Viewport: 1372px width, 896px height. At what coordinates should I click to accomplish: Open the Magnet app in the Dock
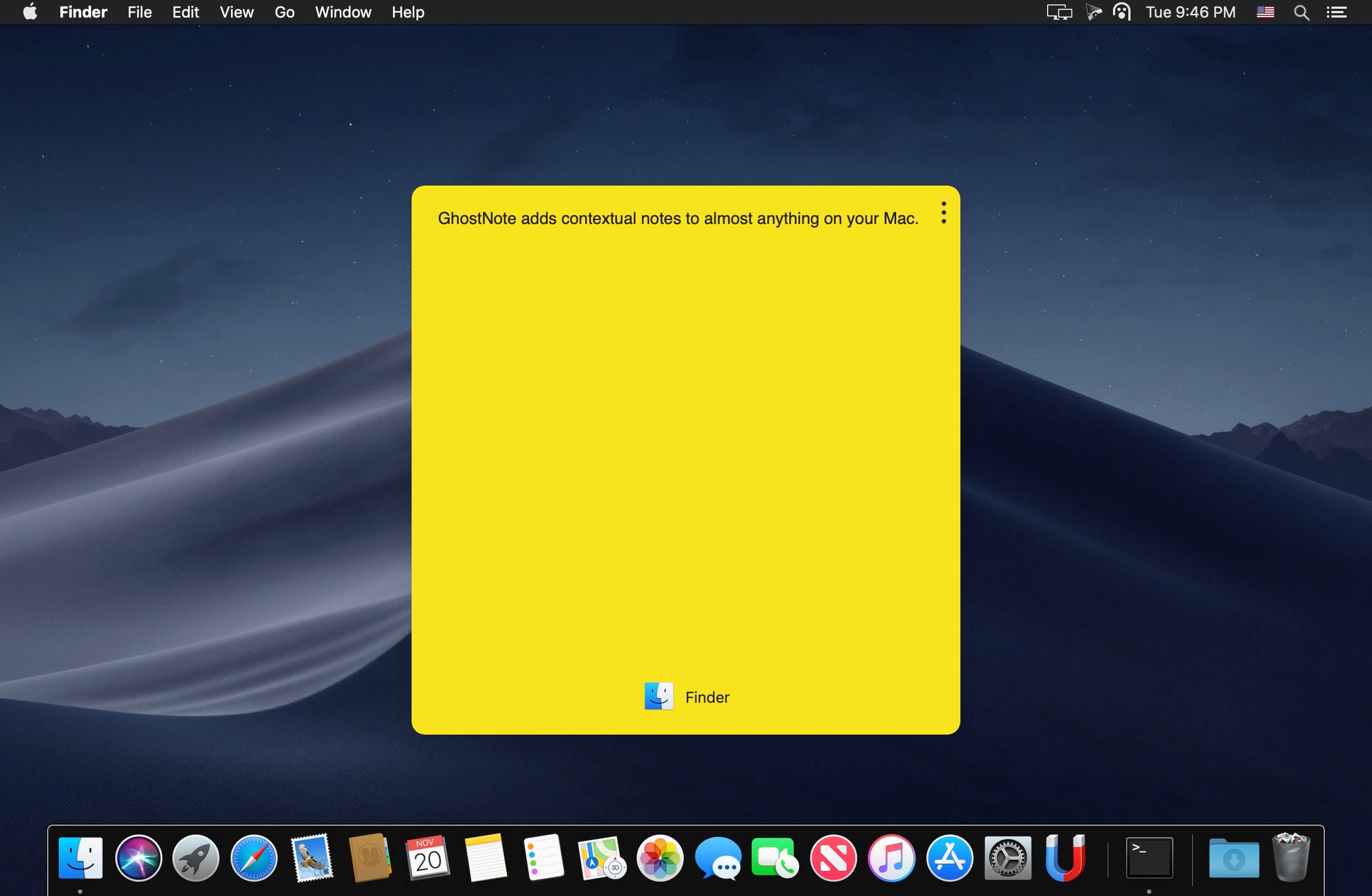pos(1065,858)
